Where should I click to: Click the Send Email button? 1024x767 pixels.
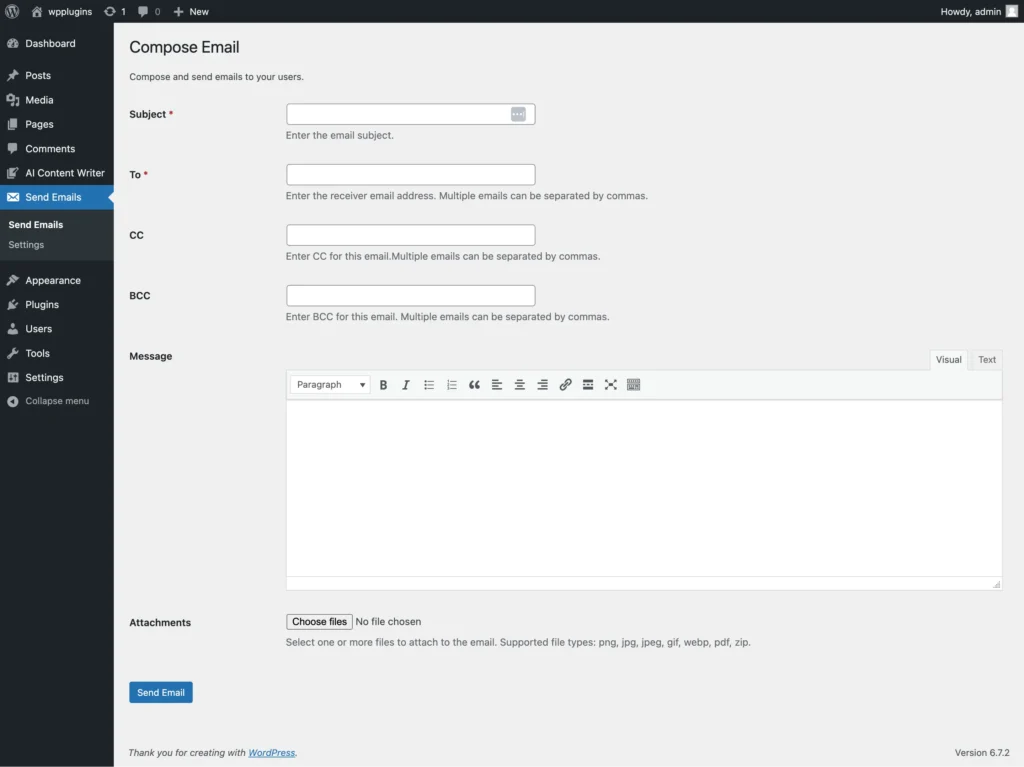tap(160, 691)
